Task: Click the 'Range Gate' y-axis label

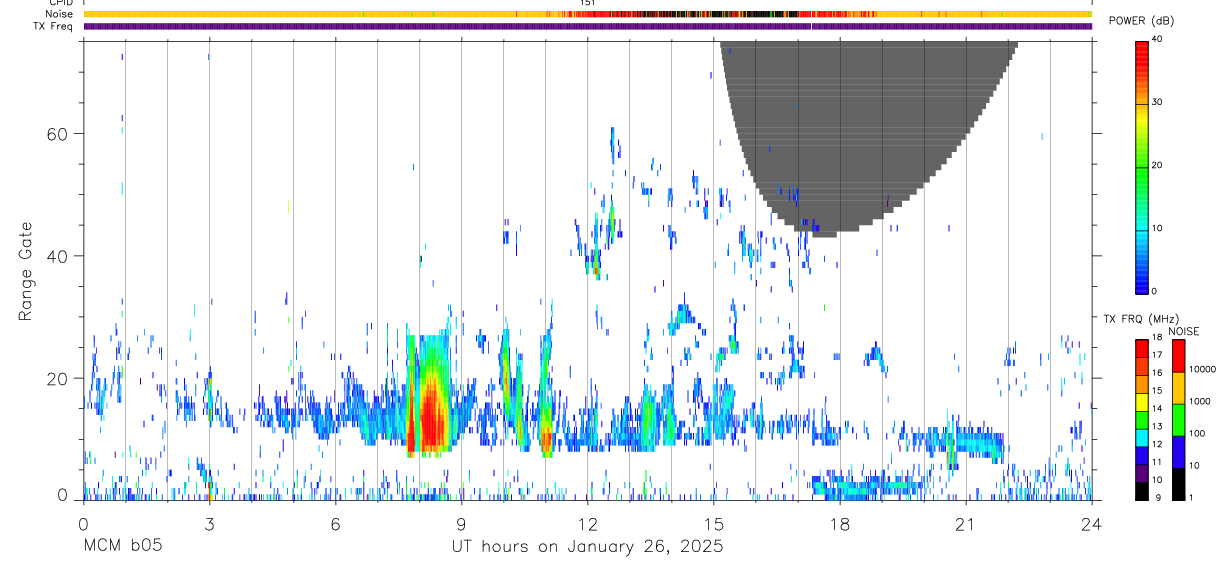Action: [26, 271]
